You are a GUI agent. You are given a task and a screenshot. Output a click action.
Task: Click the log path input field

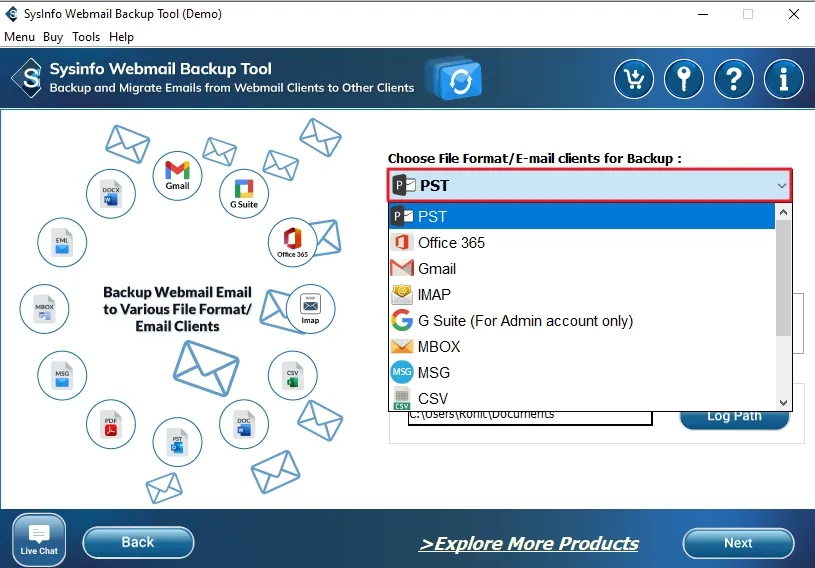click(x=530, y=417)
